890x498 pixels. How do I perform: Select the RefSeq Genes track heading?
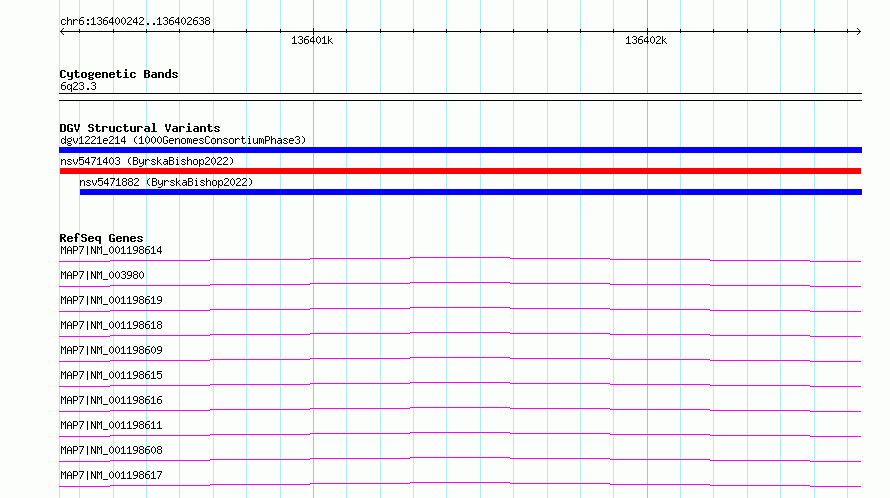point(101,238)
